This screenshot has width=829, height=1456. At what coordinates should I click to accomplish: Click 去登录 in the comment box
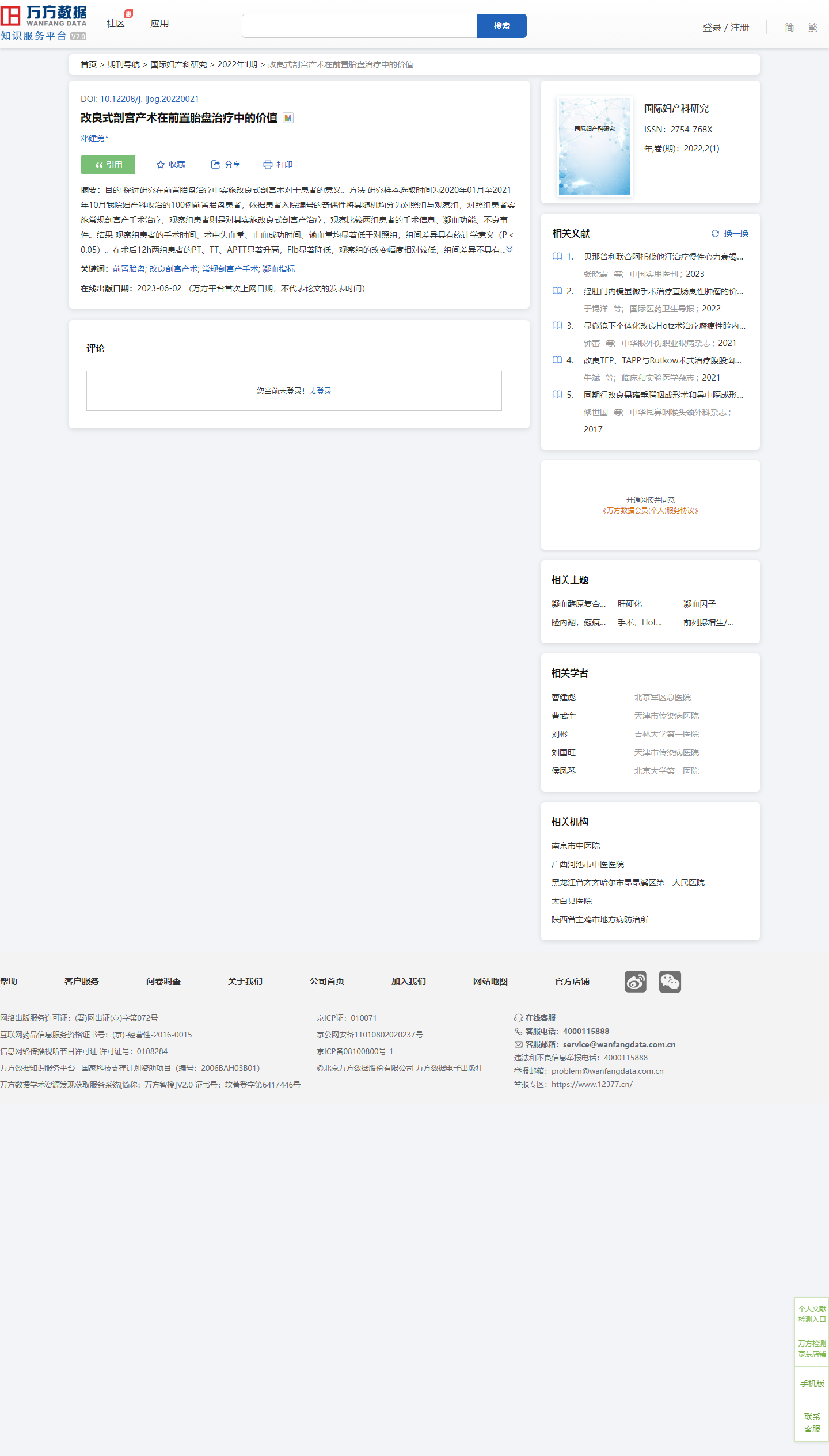[321, 391]
